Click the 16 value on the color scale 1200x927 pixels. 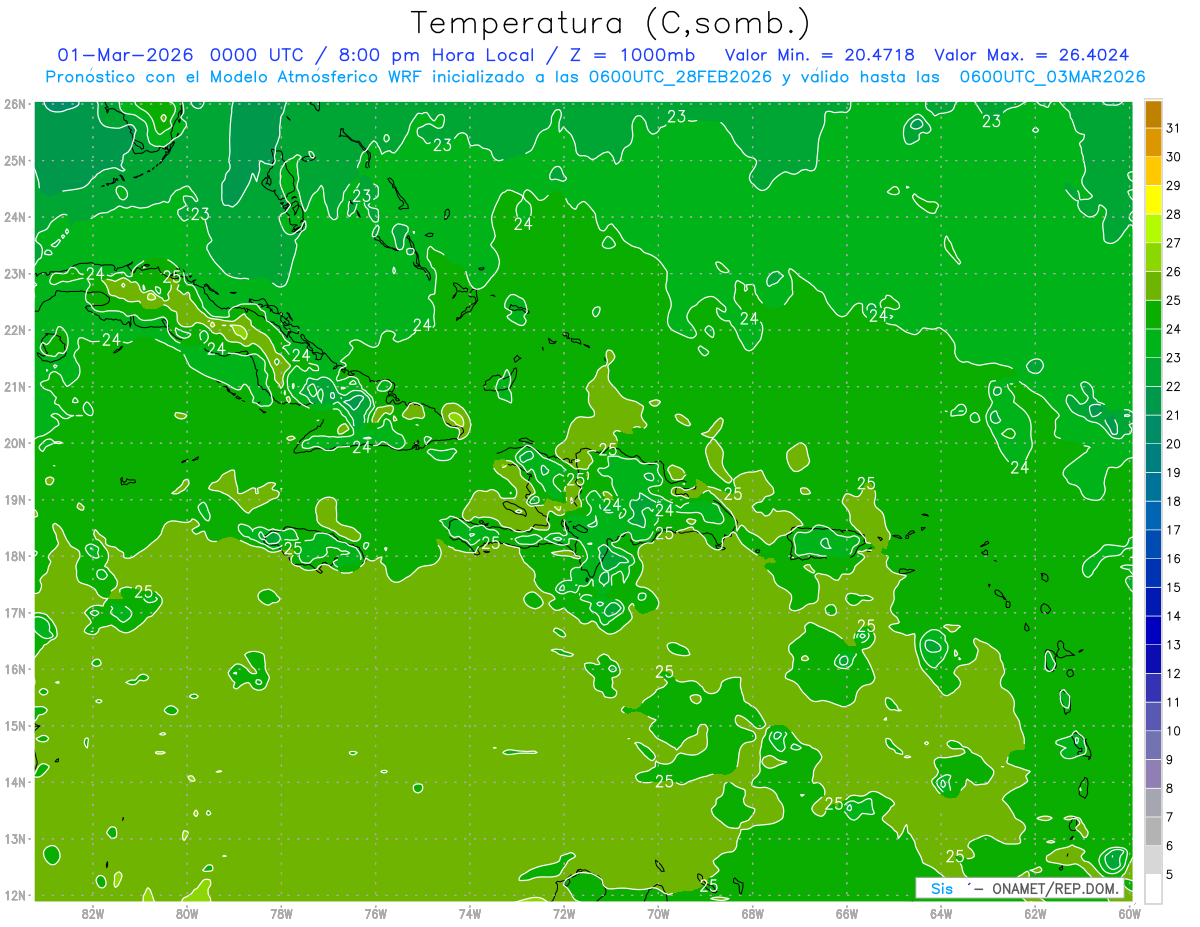click(x=1173, y=559)
